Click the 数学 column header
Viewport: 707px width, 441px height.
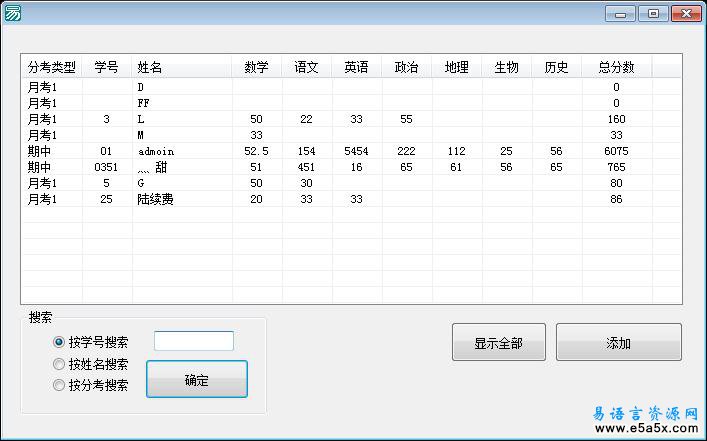click(x=257, y=67)
